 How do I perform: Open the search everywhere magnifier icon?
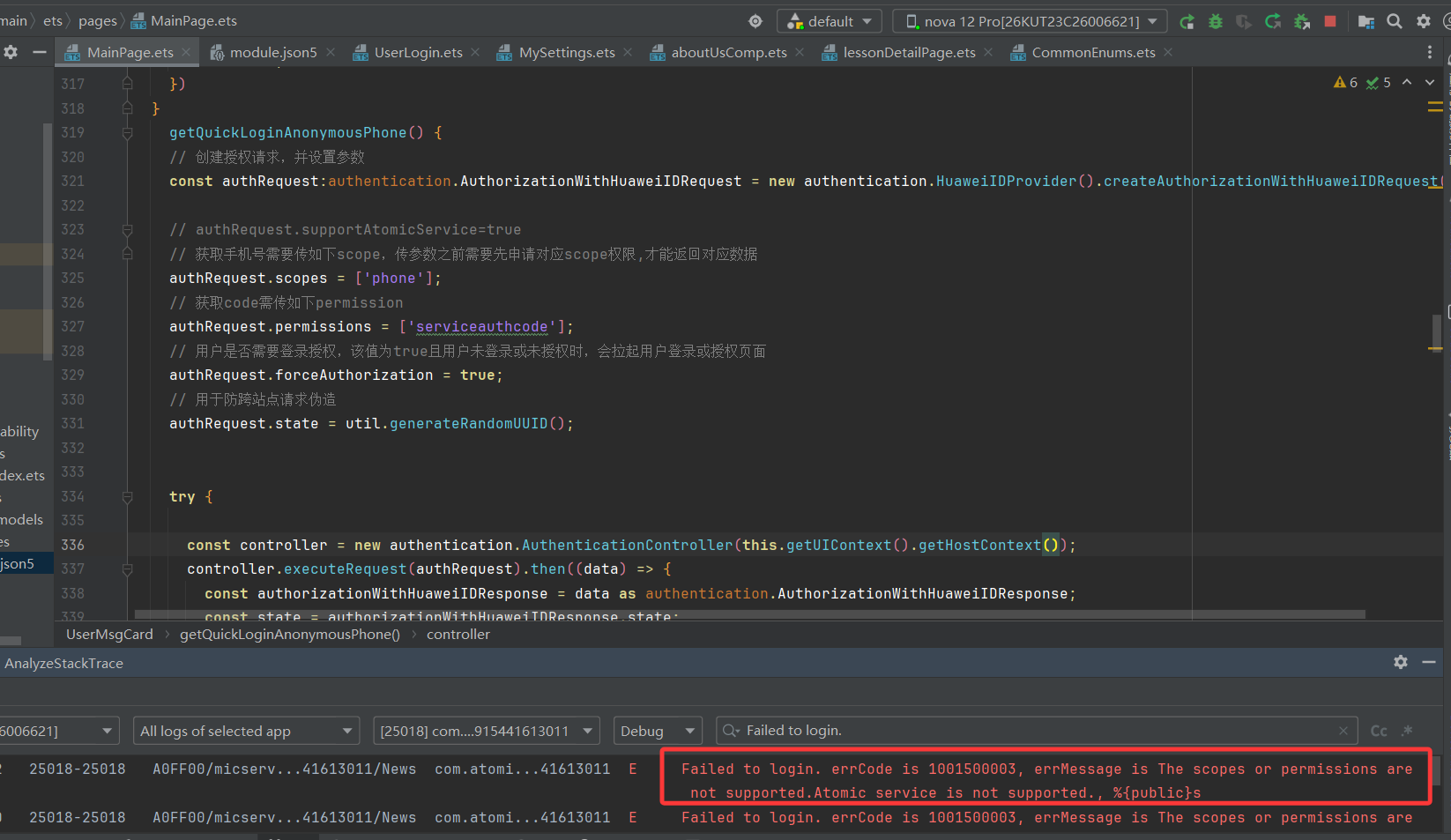click(x=1395, y=21)
